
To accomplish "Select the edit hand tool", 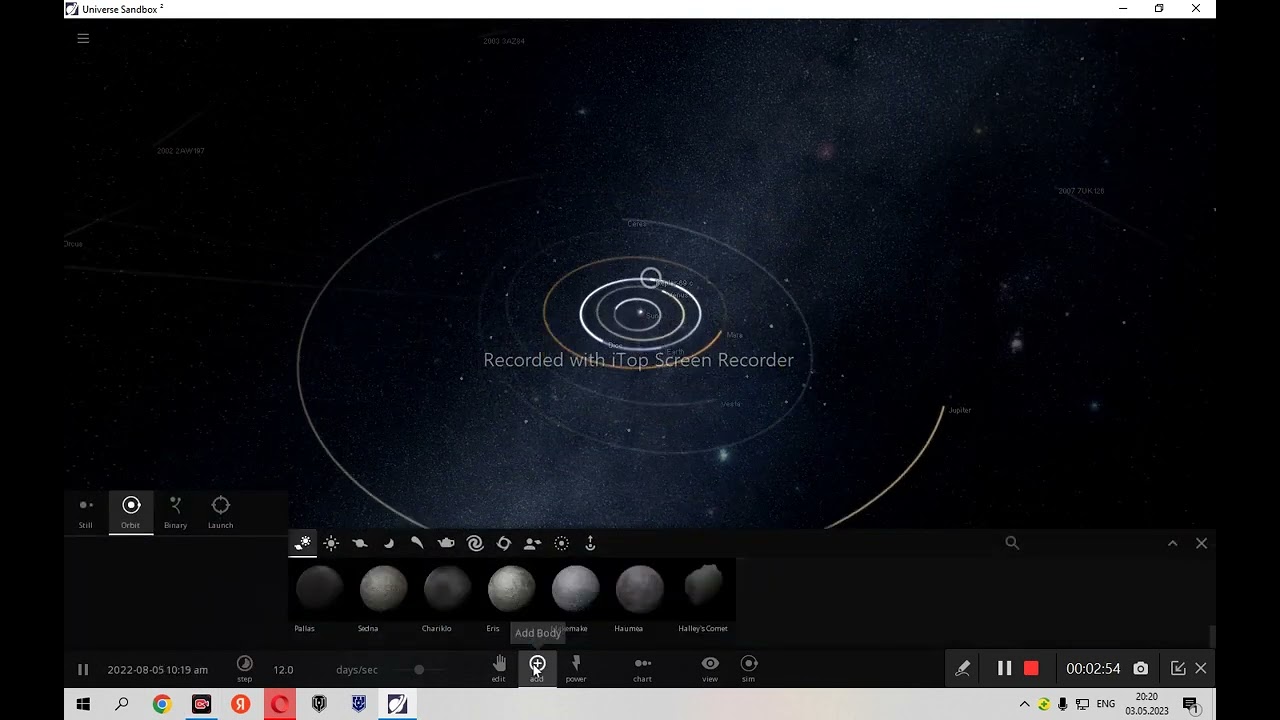I will [499, 668].
